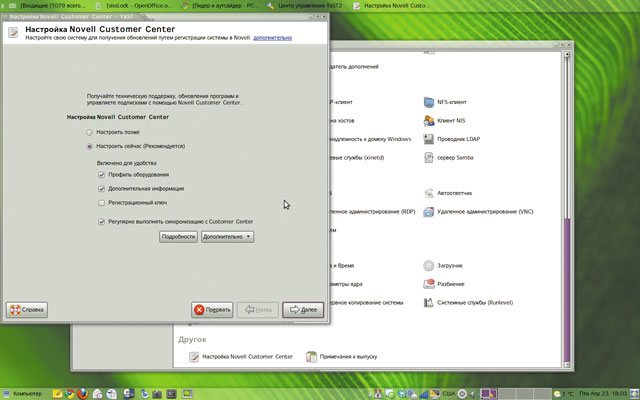The height and width of the screenshot is (400, 640).
Task: Select 'Настроить сейчас (Рекомендуется)' radio option
Action: (x=89, y=147)
